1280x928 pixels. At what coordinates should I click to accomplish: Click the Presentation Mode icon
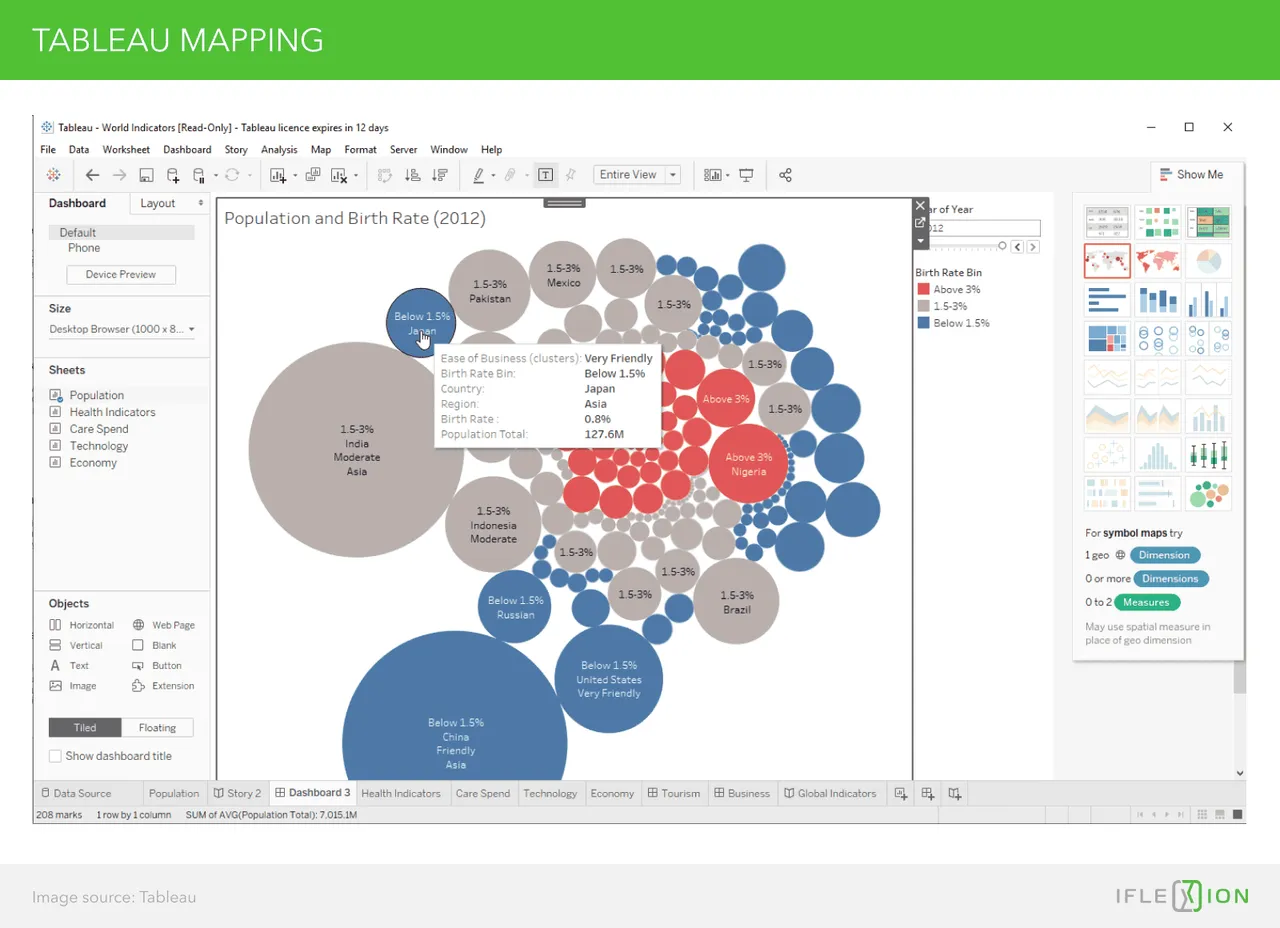pos(746,175)
